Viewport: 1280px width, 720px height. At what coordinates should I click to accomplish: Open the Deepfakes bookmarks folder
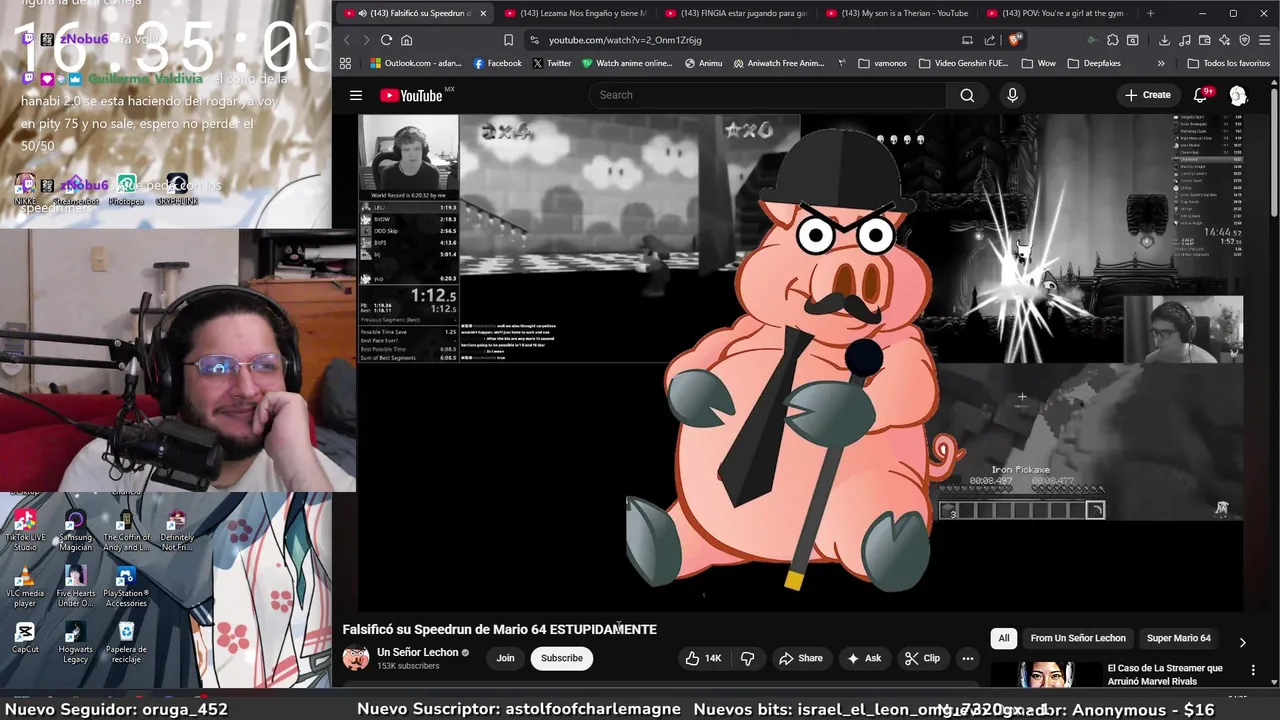click(1093, 63)
